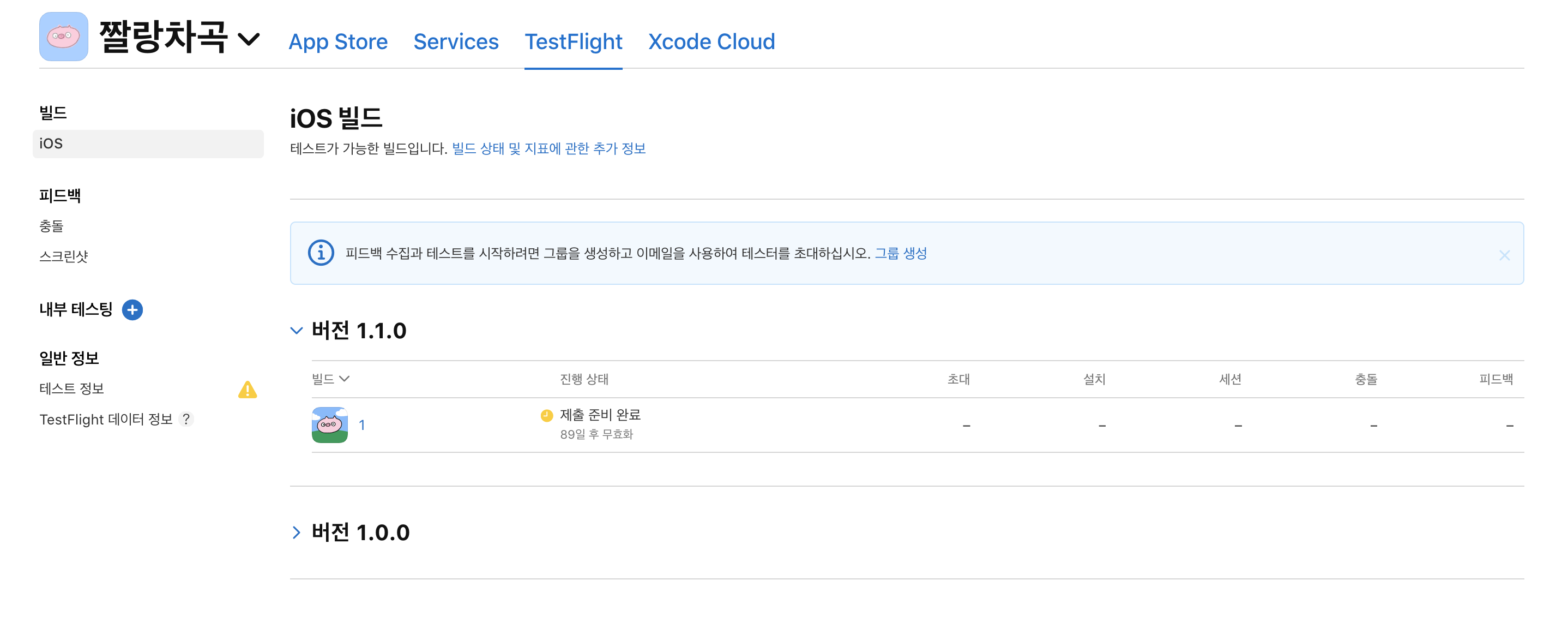
Task: Open TestFlight 데이터 정보 question mark help
Action: (x=186, y=419)
